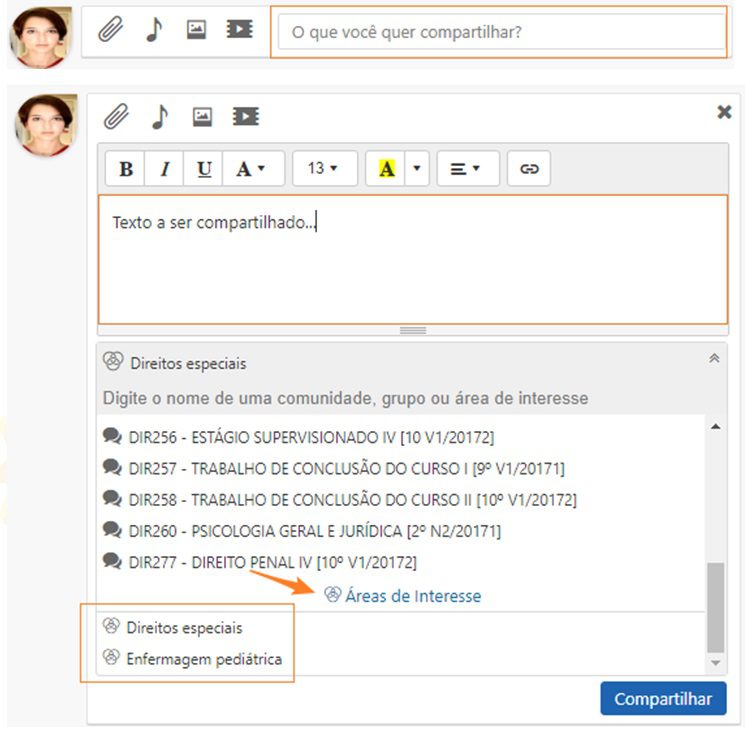Click the community name search field
This screenshot has width=745, height=732.
click(401, 398)
